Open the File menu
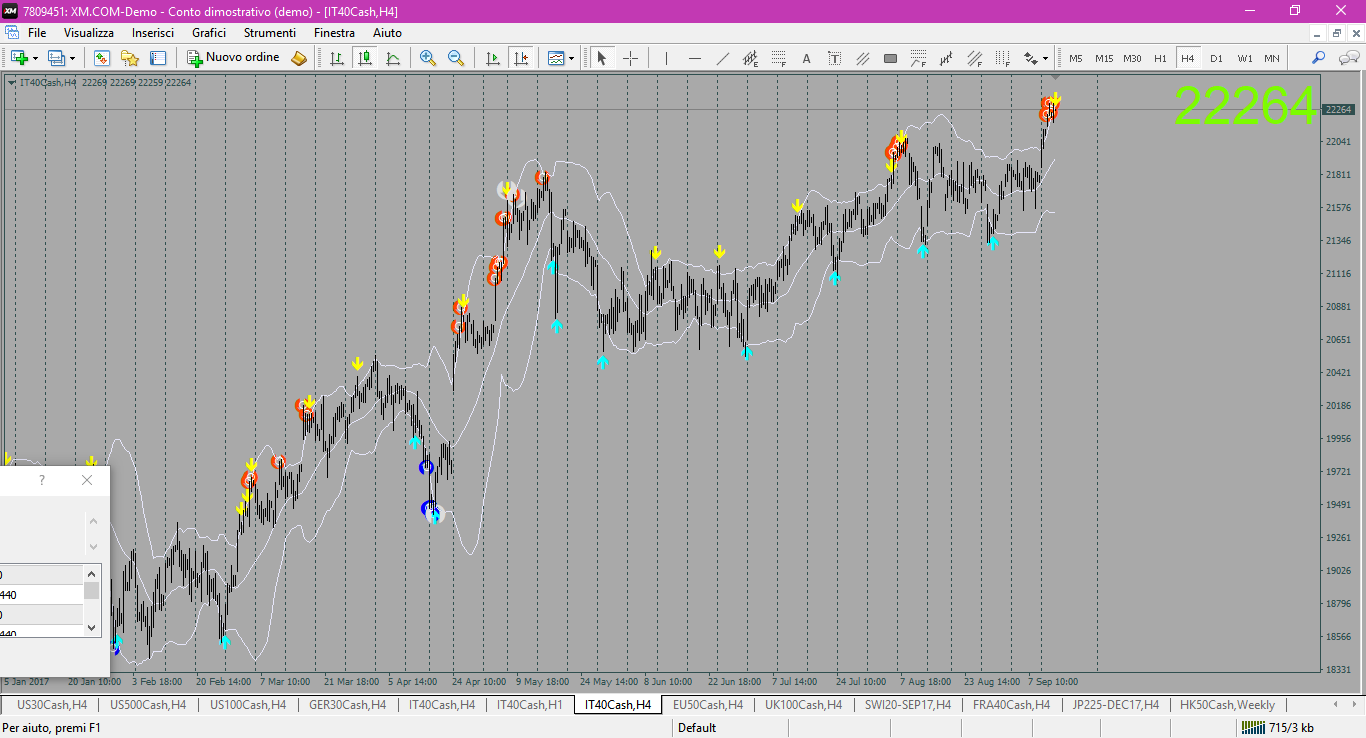1366x738 pixels. (37, 33)
